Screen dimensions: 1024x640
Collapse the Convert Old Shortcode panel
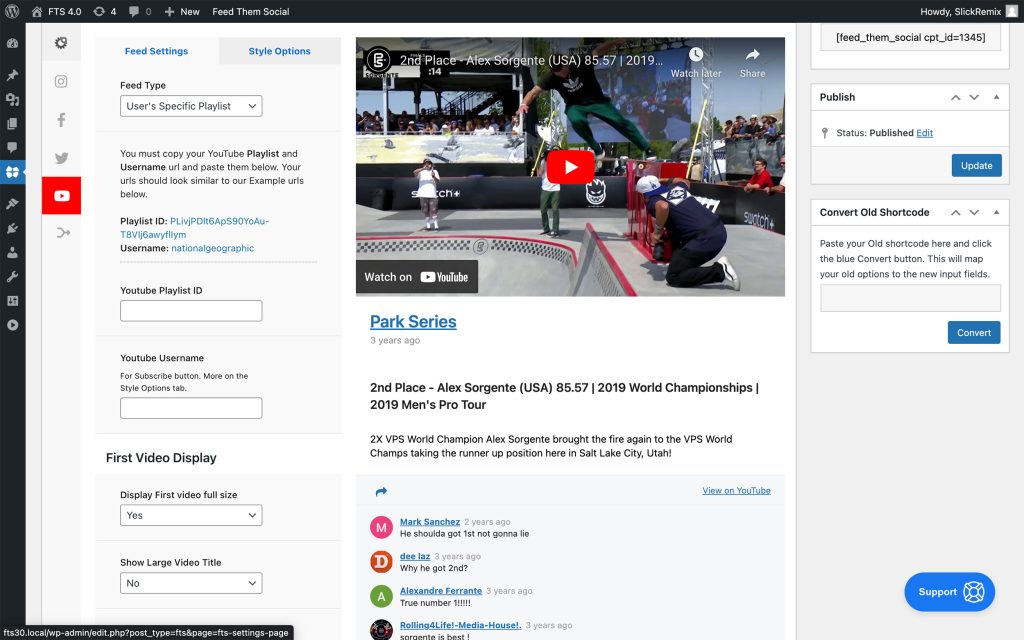997,212
